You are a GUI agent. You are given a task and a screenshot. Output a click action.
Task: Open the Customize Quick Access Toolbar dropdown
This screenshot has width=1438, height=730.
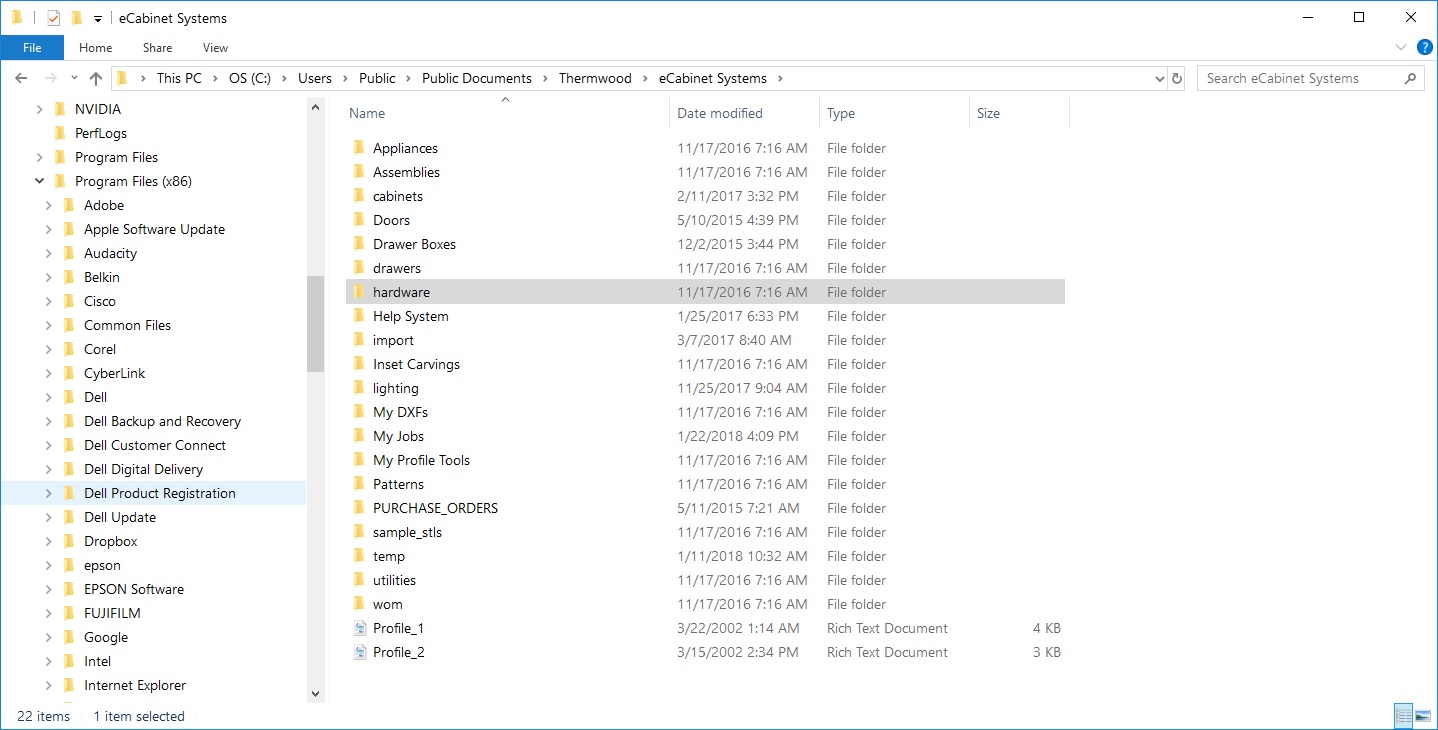(97, 18)
